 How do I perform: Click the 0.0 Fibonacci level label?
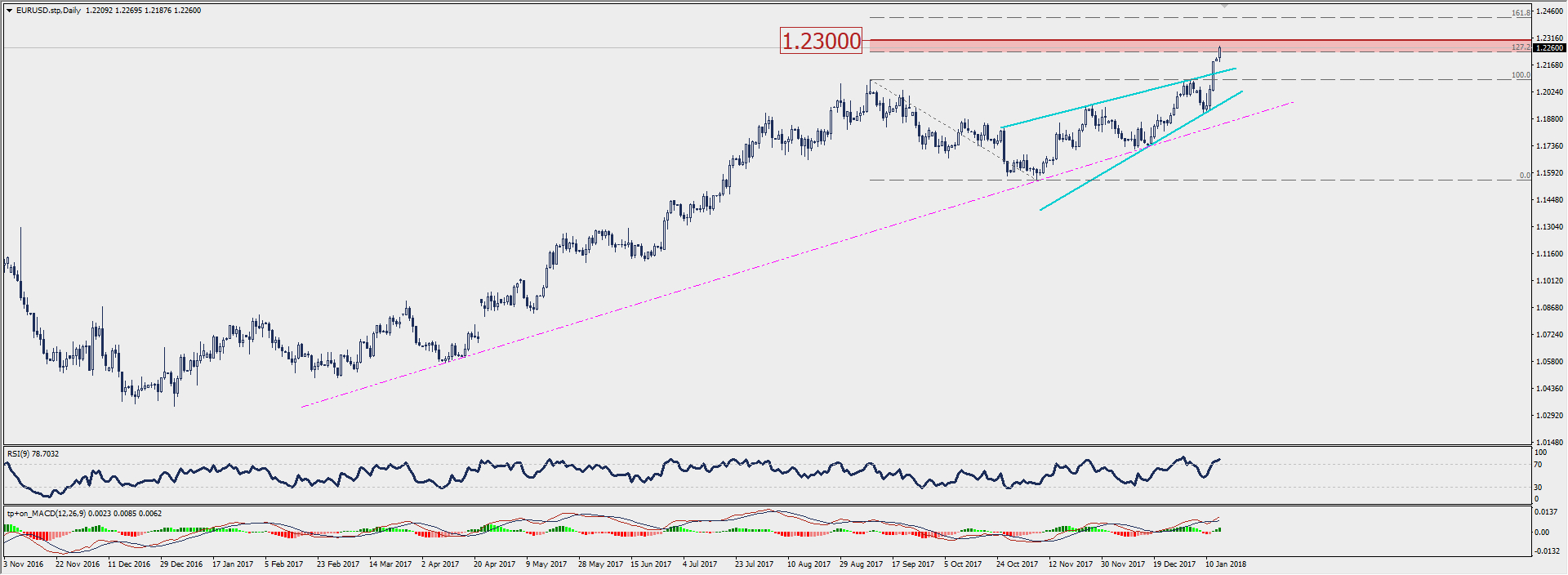[1525, 176]
